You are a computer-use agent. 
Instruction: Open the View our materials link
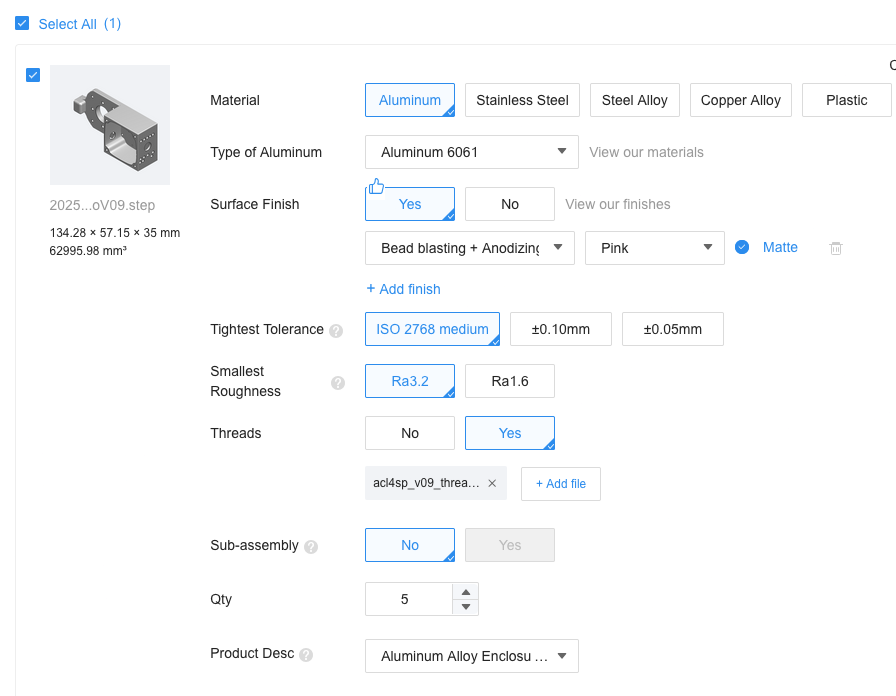pos(646,152)
